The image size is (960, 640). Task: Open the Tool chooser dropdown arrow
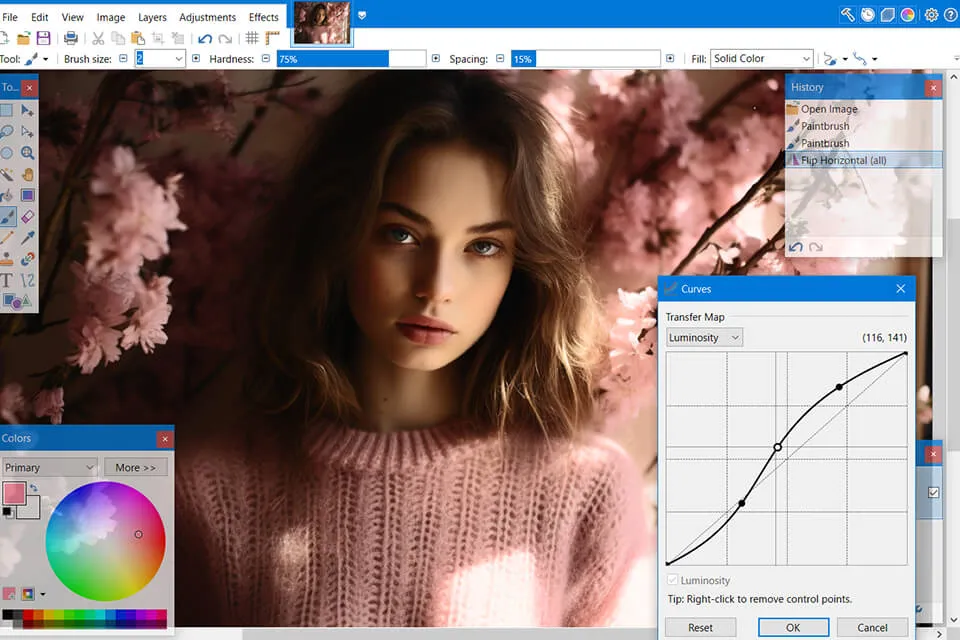point(45,59)
